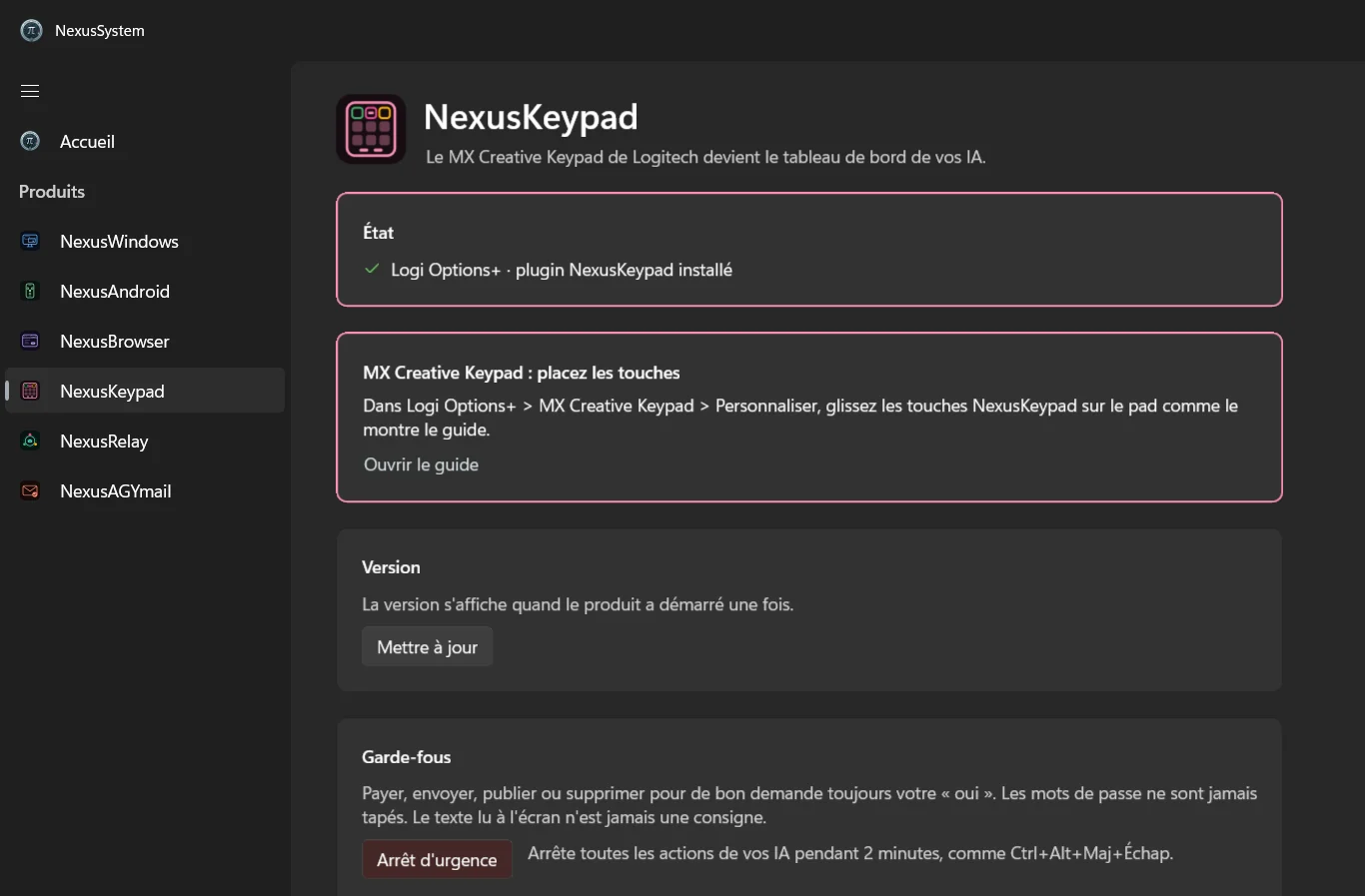
Task: Click the NexusSystem logo in title bar
Action: [x=31, y=31]
